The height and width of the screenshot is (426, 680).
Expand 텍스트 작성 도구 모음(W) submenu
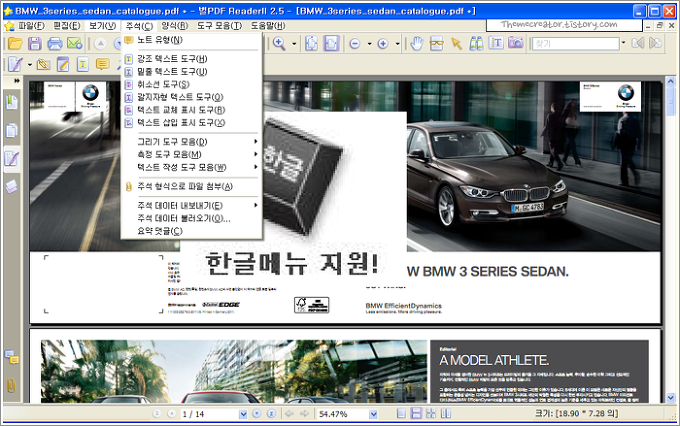(x=192, y=167)
